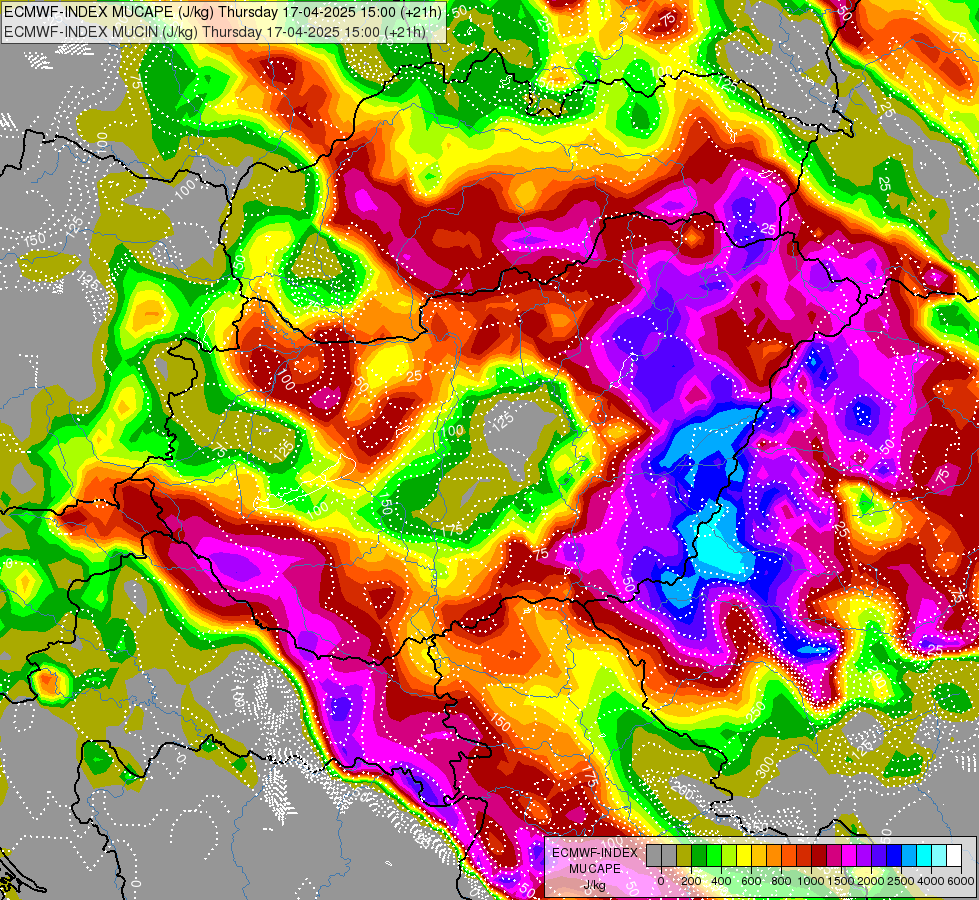Click the legend unit label J/kg

tap(594, 886)
